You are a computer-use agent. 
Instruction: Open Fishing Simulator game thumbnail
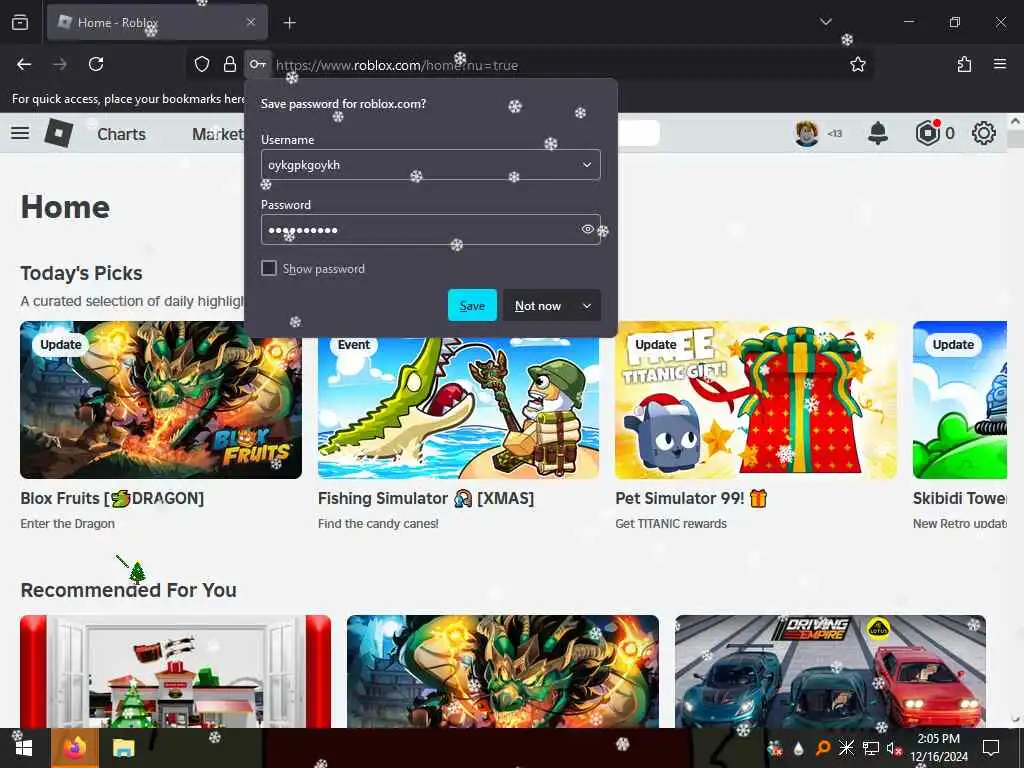coord(458,408)
